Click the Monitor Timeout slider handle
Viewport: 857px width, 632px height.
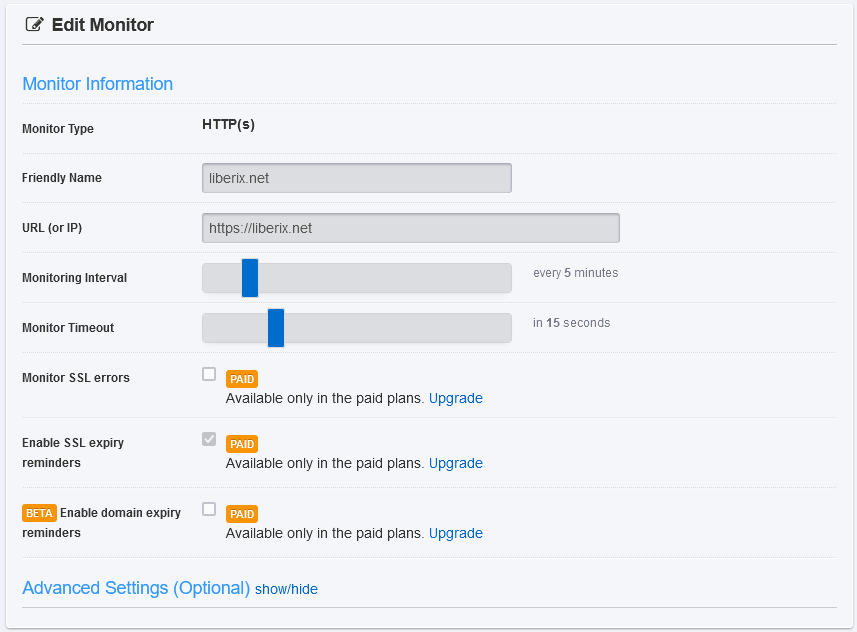pyautogui.click(x=276, y=328)
